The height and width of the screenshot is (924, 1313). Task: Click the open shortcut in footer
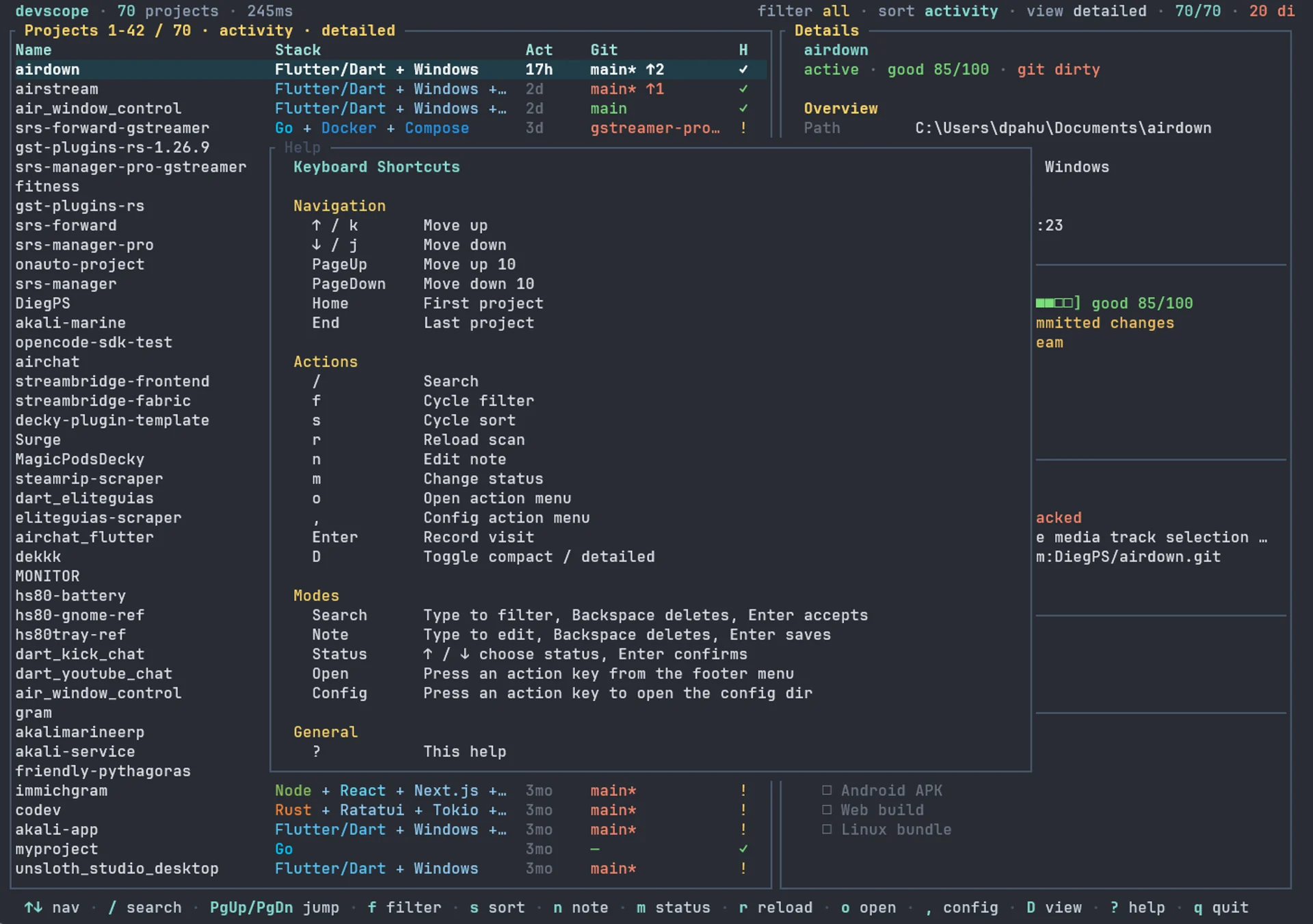pyautogui.click(x=868, y=908)
